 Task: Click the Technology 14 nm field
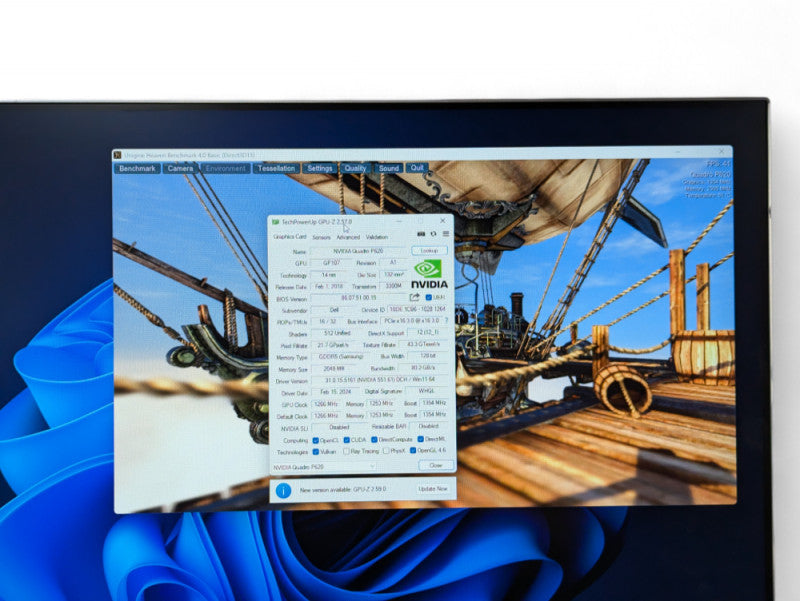pyautogui.click(x=329, y=275)
